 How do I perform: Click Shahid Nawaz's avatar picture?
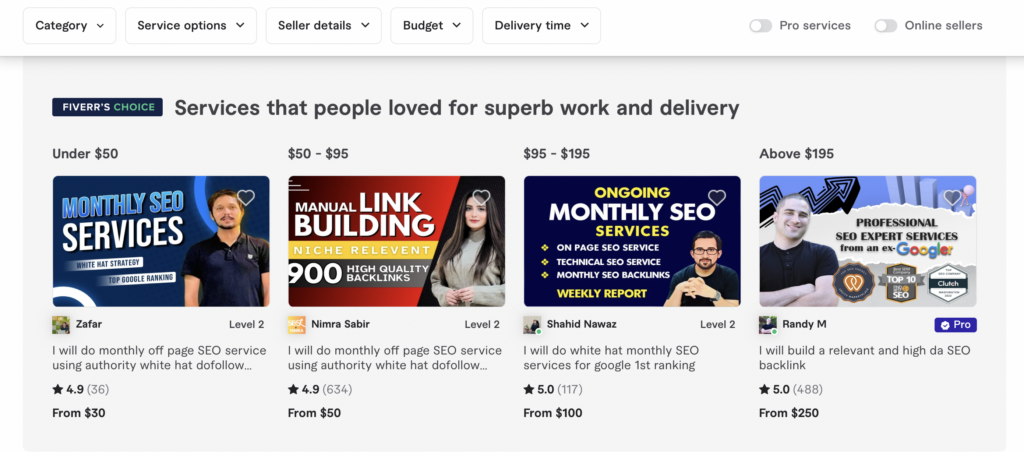click(532, 325)
